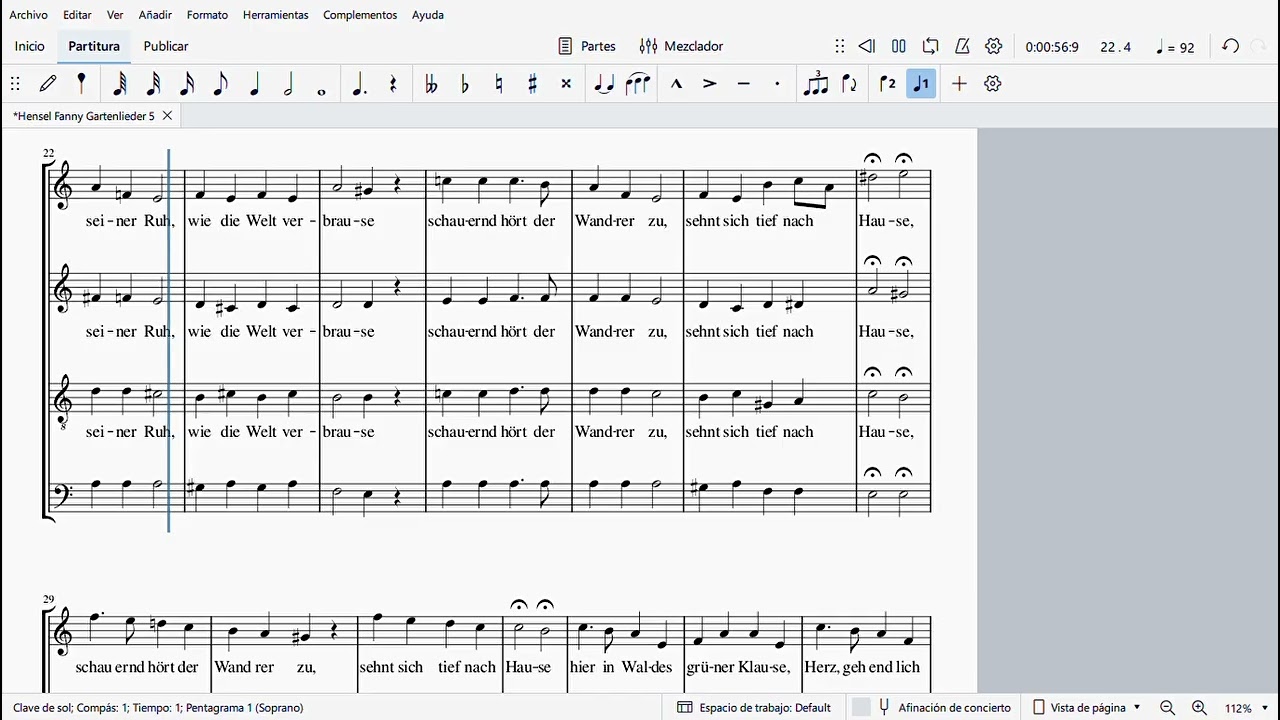
Task: Add a slur to the notes
Action: coord(638,84)
